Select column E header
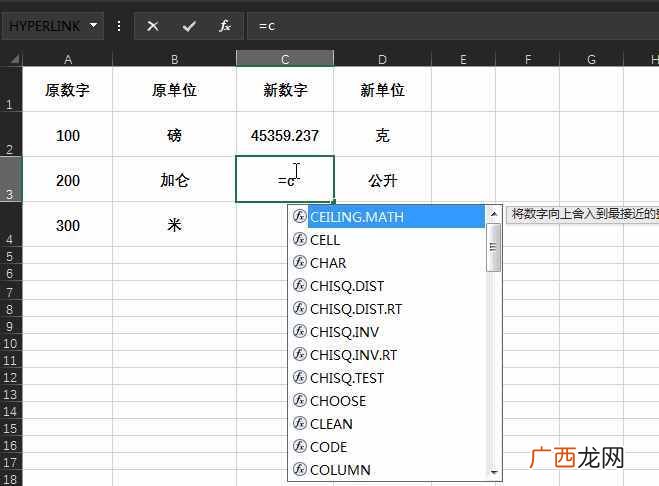Viewport: 659px width, 486px height. (x=463, y=59)
